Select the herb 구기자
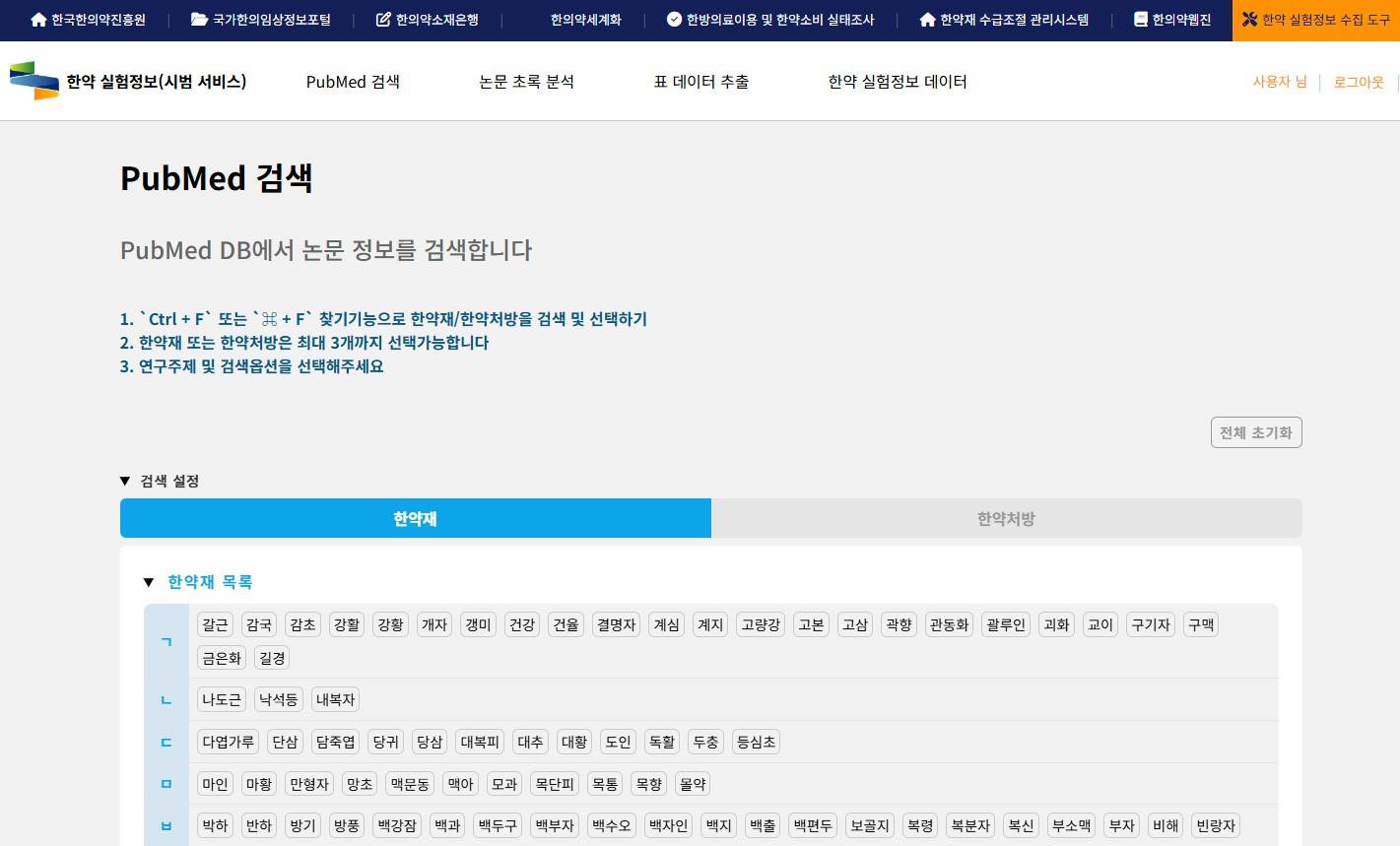The image size is (1400, 846). pos(1151,624)
